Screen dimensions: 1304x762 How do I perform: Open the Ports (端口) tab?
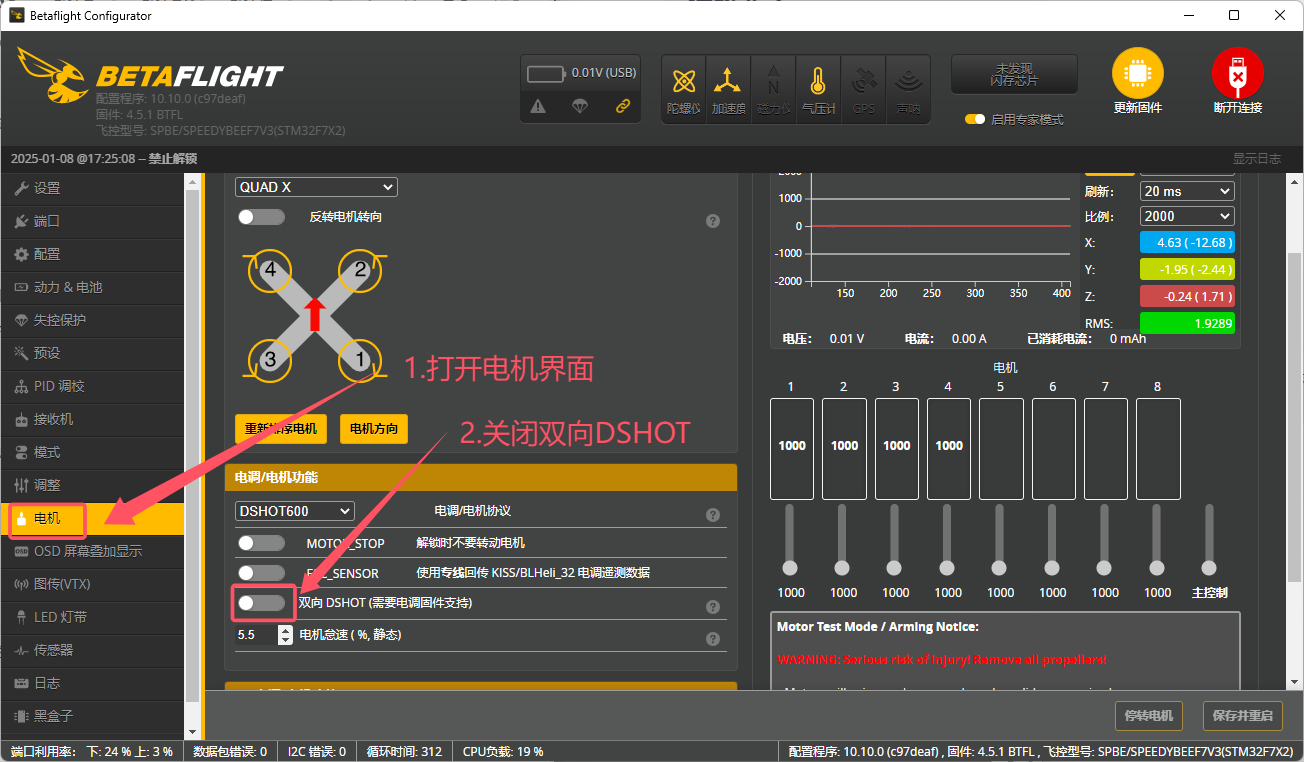click(x=92, y=221)
